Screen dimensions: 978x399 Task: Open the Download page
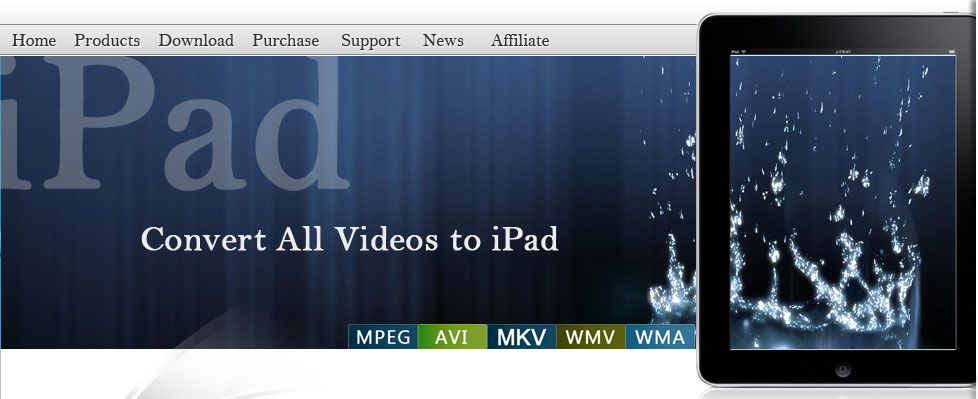[x=196, y=41]
